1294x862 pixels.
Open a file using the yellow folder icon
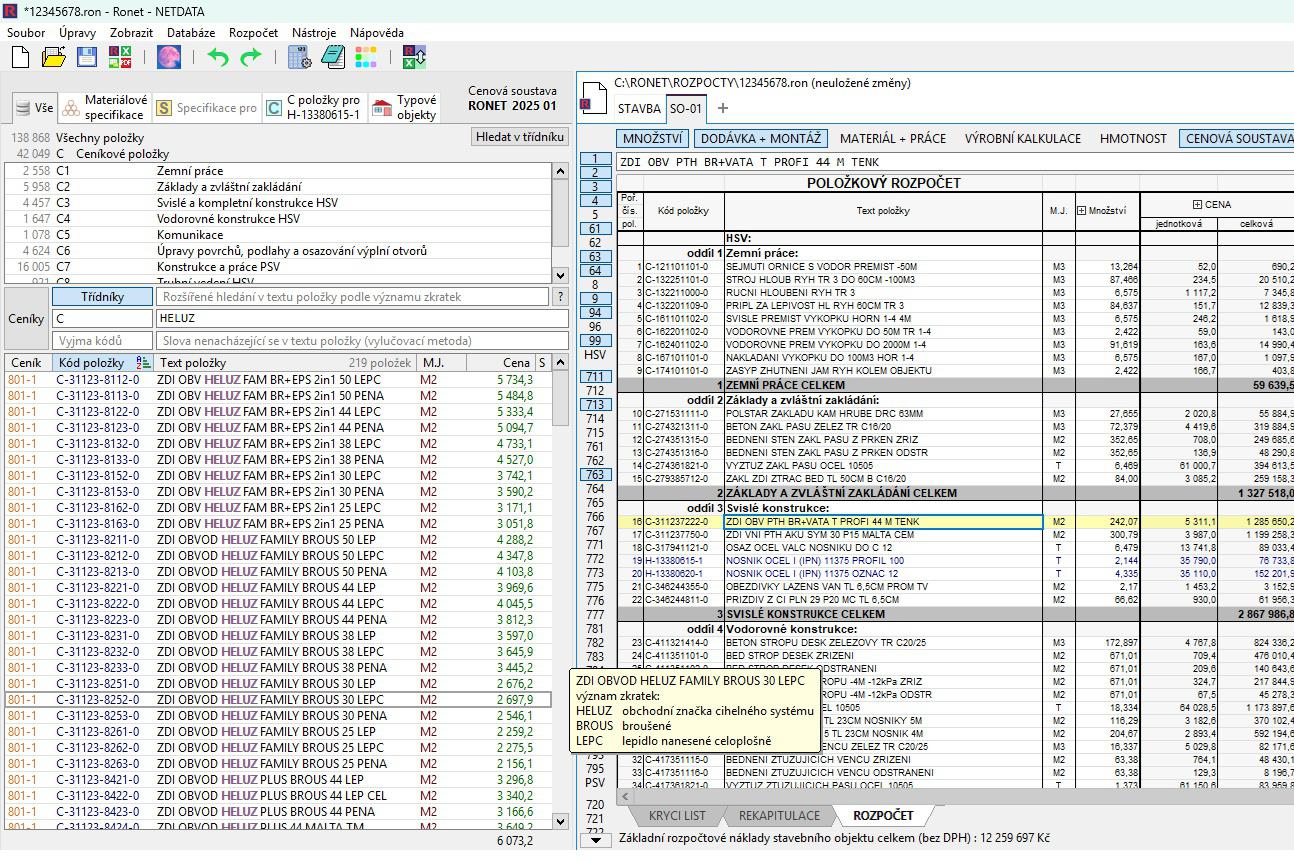point(53,57)
